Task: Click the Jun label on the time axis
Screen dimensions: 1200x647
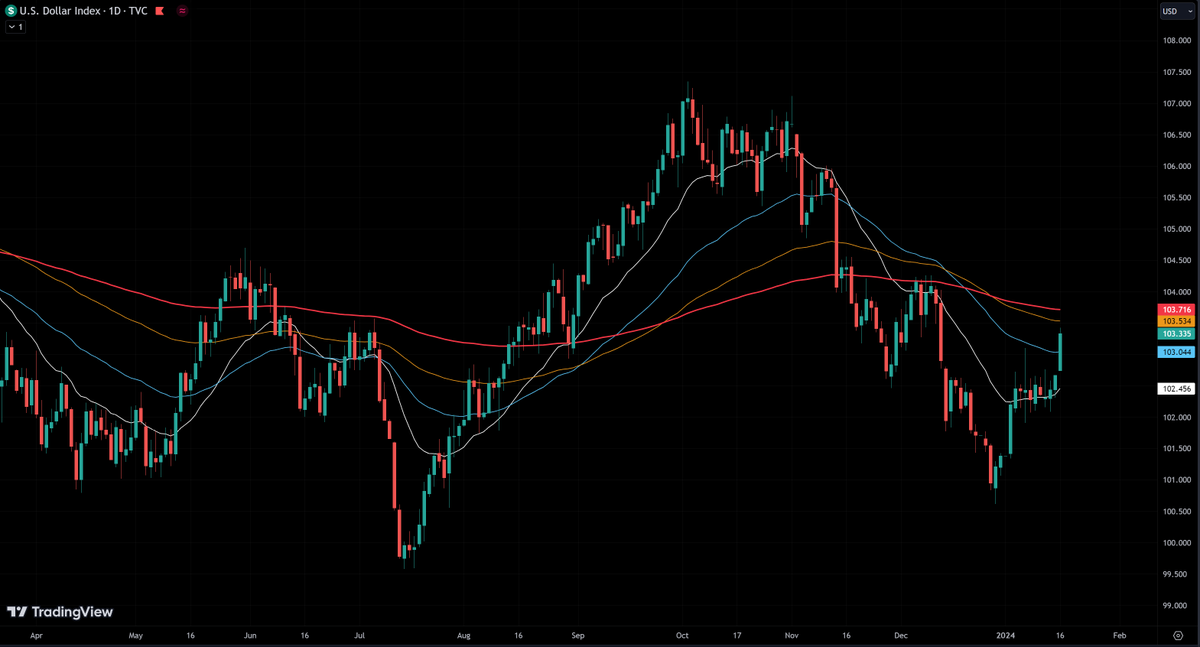Action: (250, 635)
